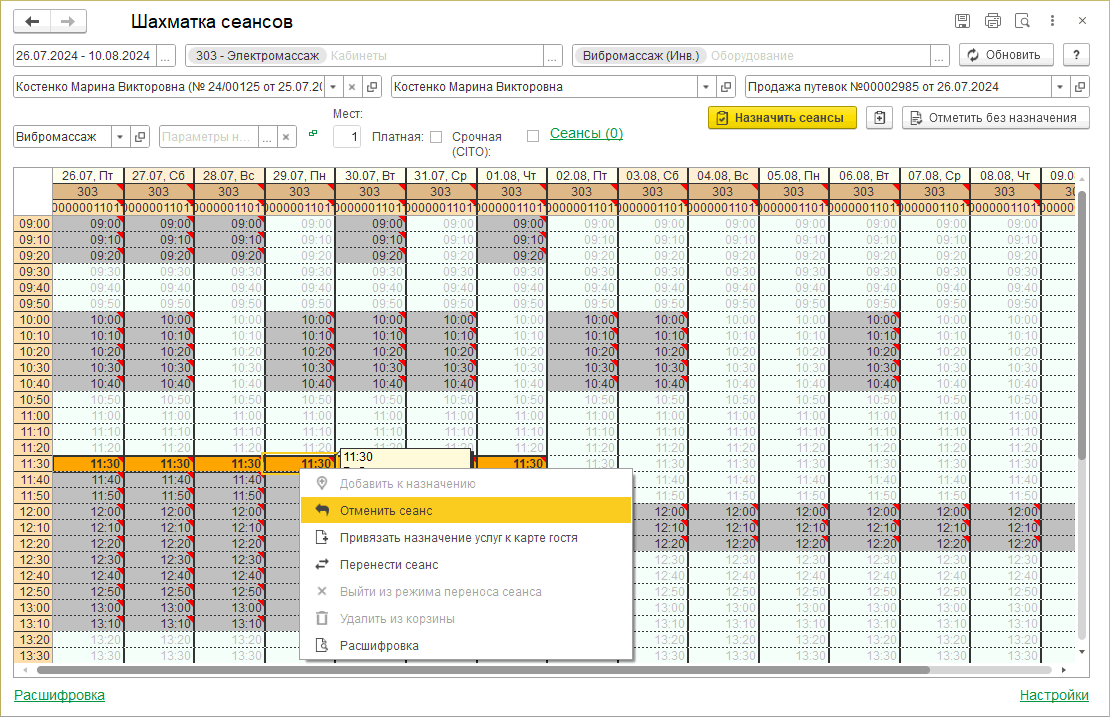Enable the Платная checkbox
Image resolution: width=1110 pixels, height=717 pixels.
[x=435, y=137]
